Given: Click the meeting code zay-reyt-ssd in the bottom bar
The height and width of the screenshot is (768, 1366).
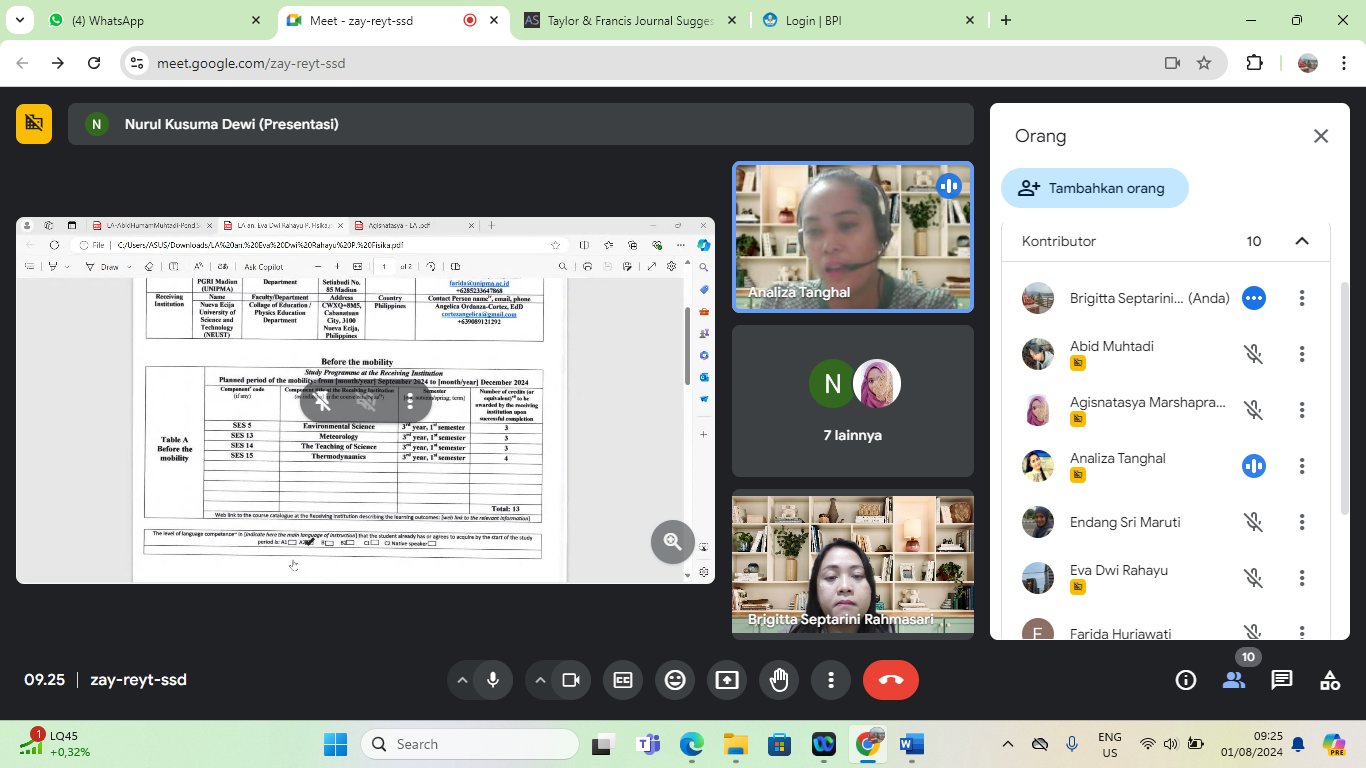Looking at the screenshot, I should (139, 680).
